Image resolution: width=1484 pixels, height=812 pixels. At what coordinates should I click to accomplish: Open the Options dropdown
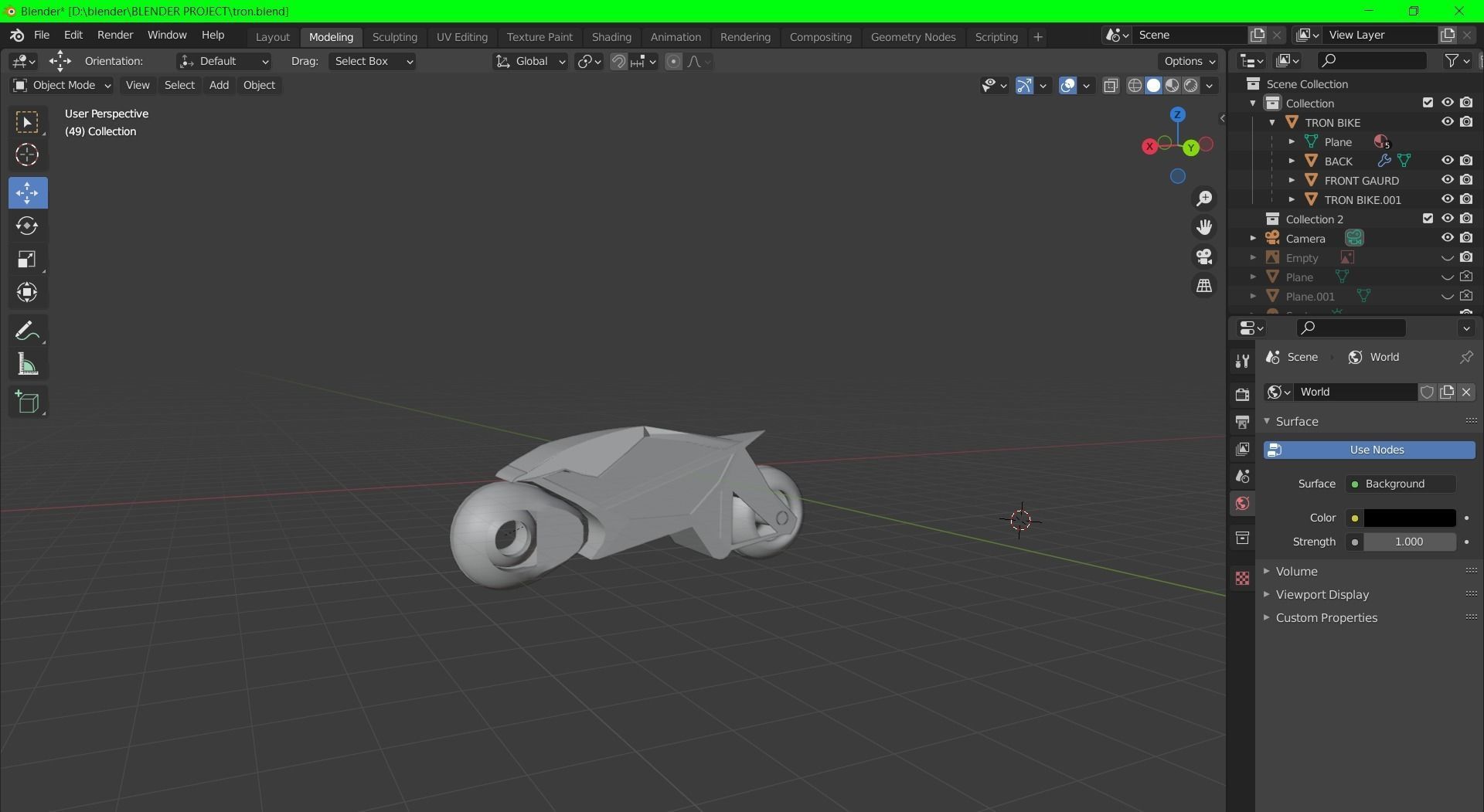click(1189, 62)
